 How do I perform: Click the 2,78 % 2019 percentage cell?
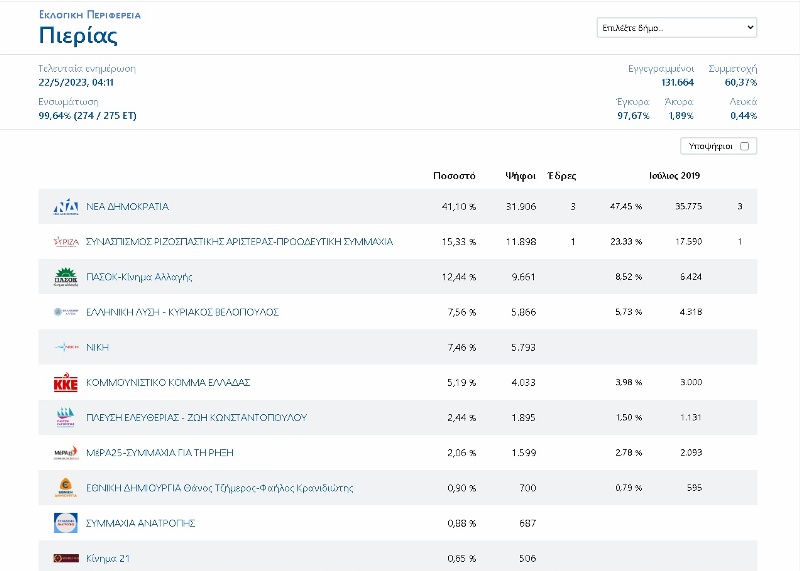coord(629,453)
